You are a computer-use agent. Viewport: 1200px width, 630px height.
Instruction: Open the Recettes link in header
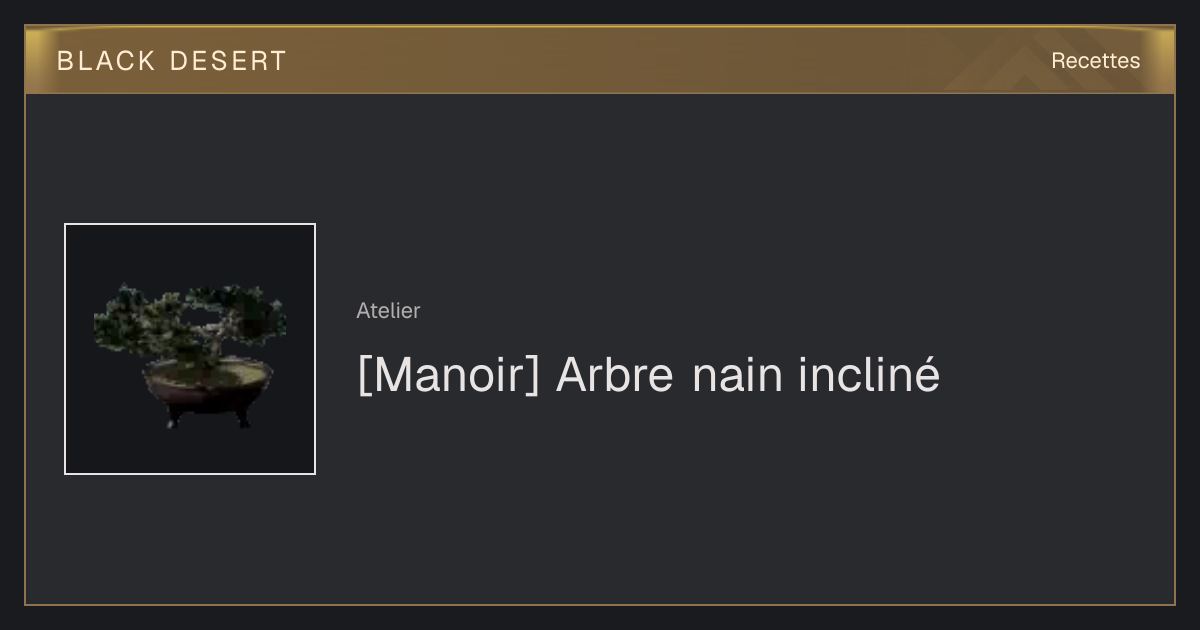(x=1095, y=61)
